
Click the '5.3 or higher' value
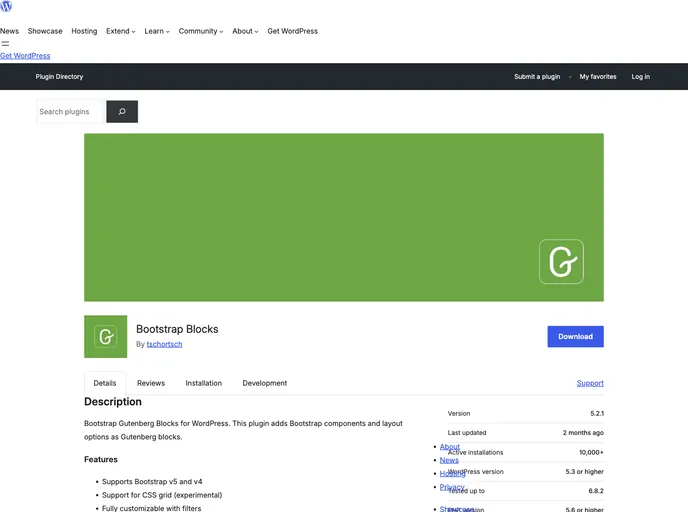[x=584, y=472]
